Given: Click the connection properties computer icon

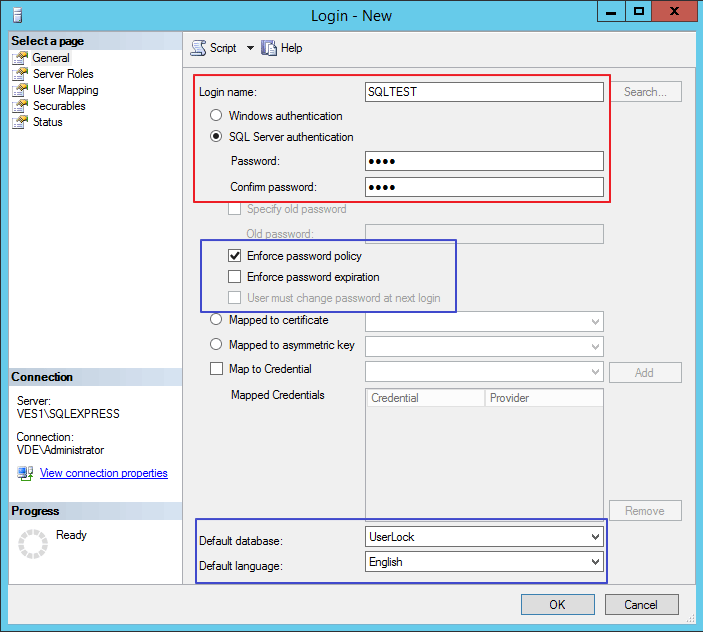Looking at the screenshot, I should point(26,473).
